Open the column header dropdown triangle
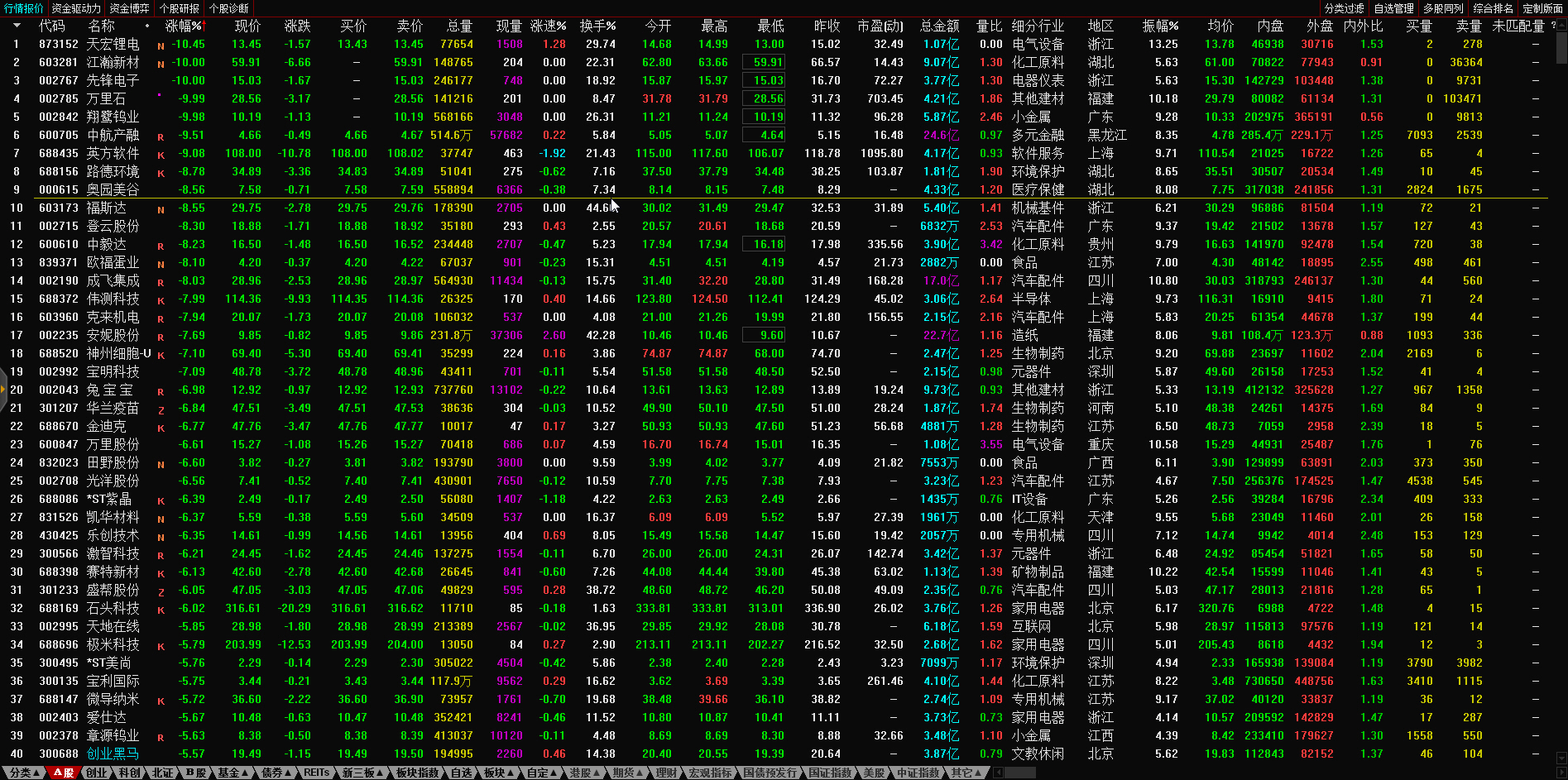This screenshot has height=780, width=1568. pyautogui.click(x=17, y=26)
